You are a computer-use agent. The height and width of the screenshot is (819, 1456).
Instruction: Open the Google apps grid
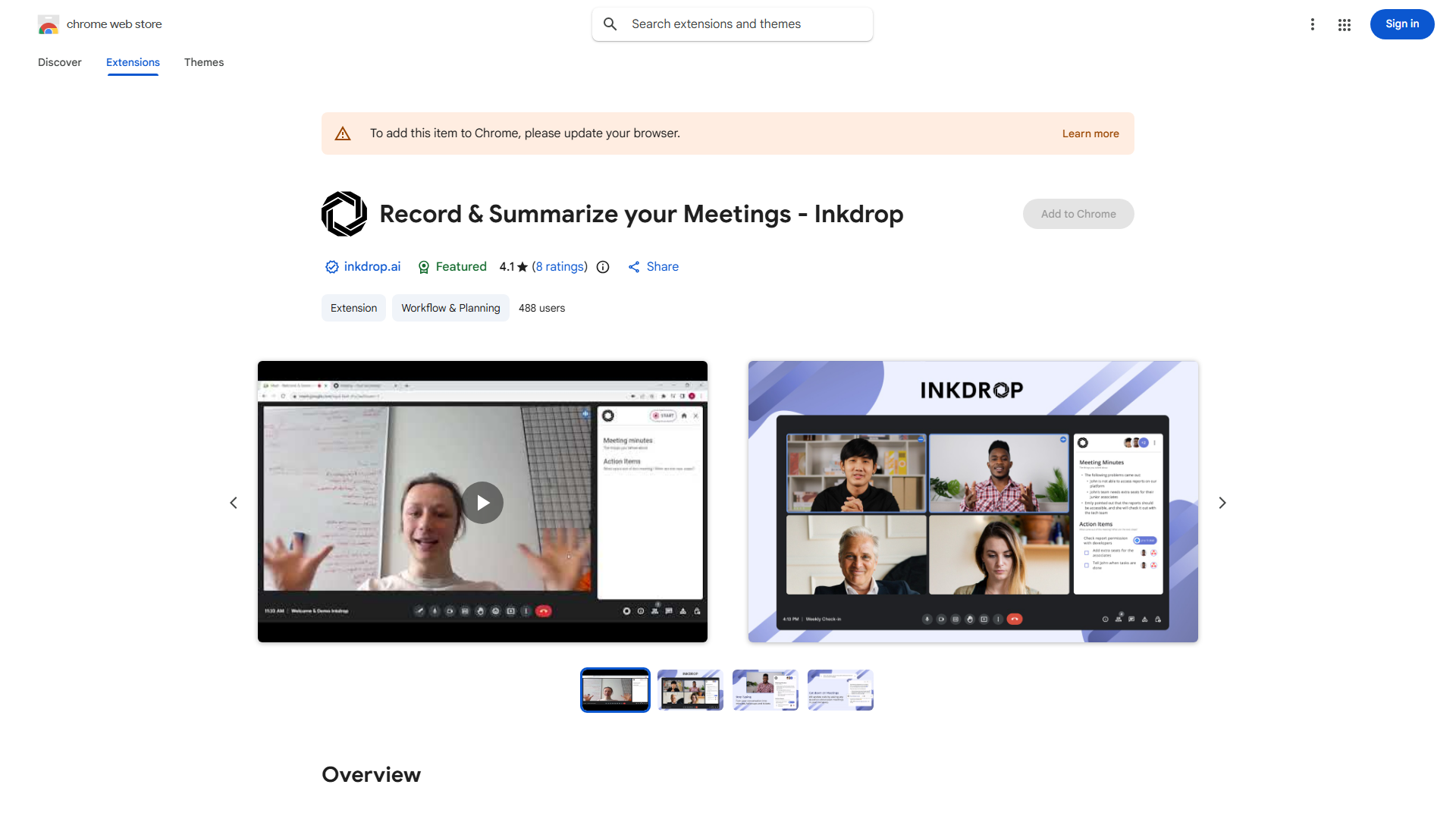(1344, 24)
